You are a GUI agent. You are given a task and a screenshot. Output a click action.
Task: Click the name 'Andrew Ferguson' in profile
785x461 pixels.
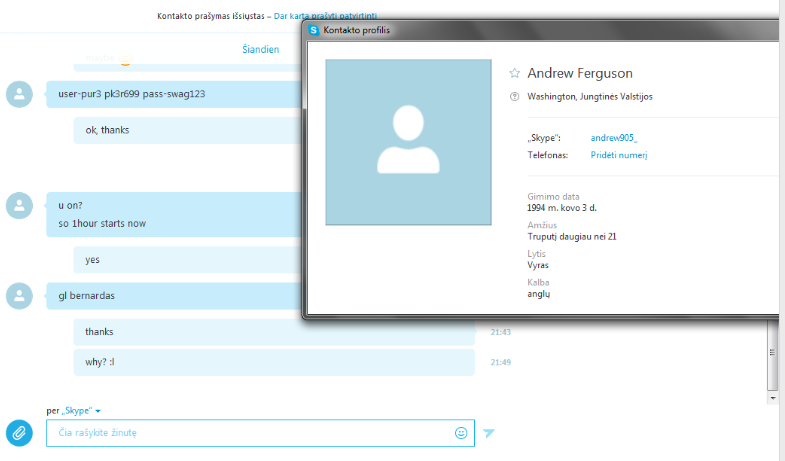tap(580, 74)
